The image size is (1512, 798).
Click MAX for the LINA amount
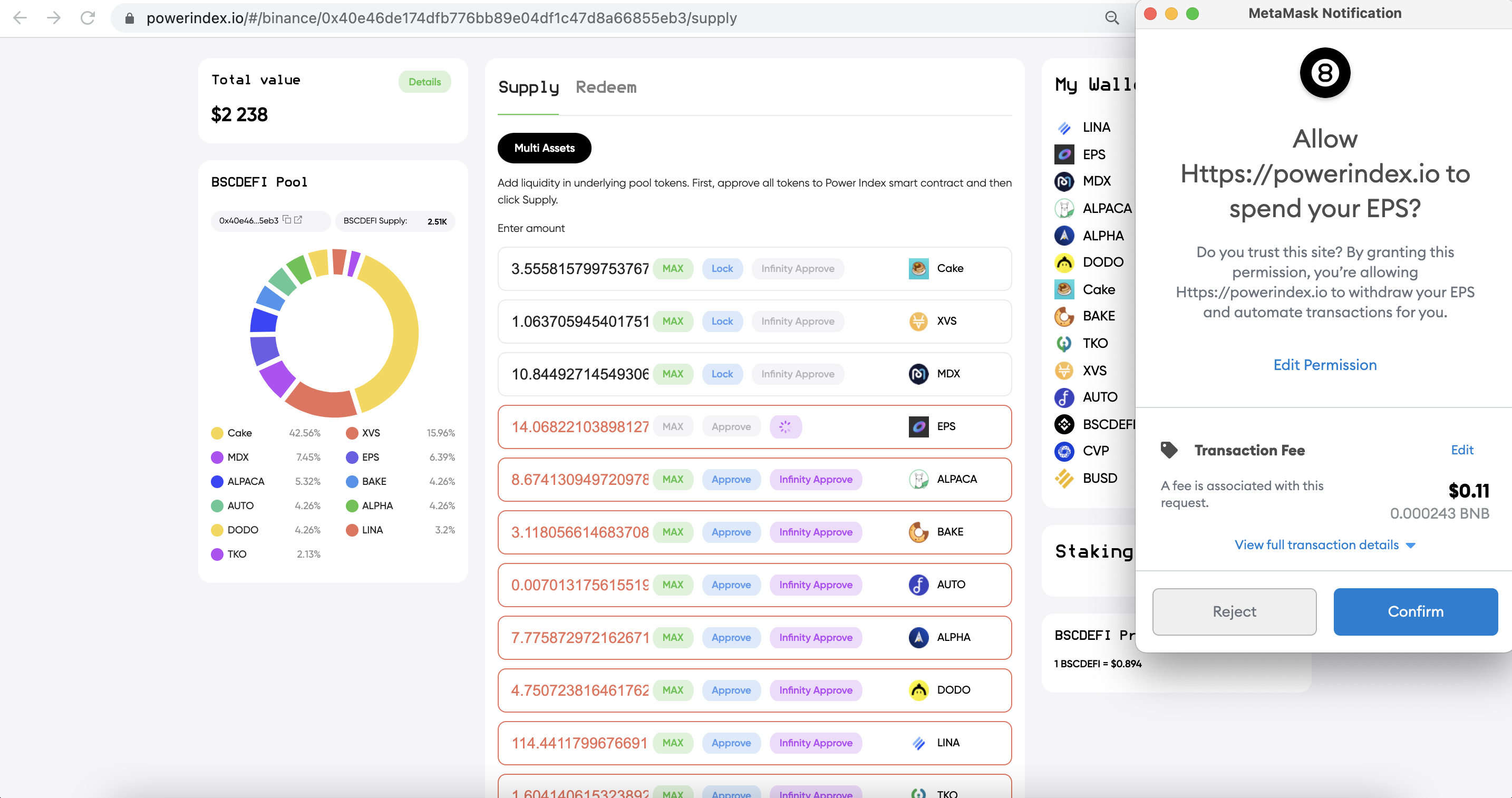coord(673,743)
